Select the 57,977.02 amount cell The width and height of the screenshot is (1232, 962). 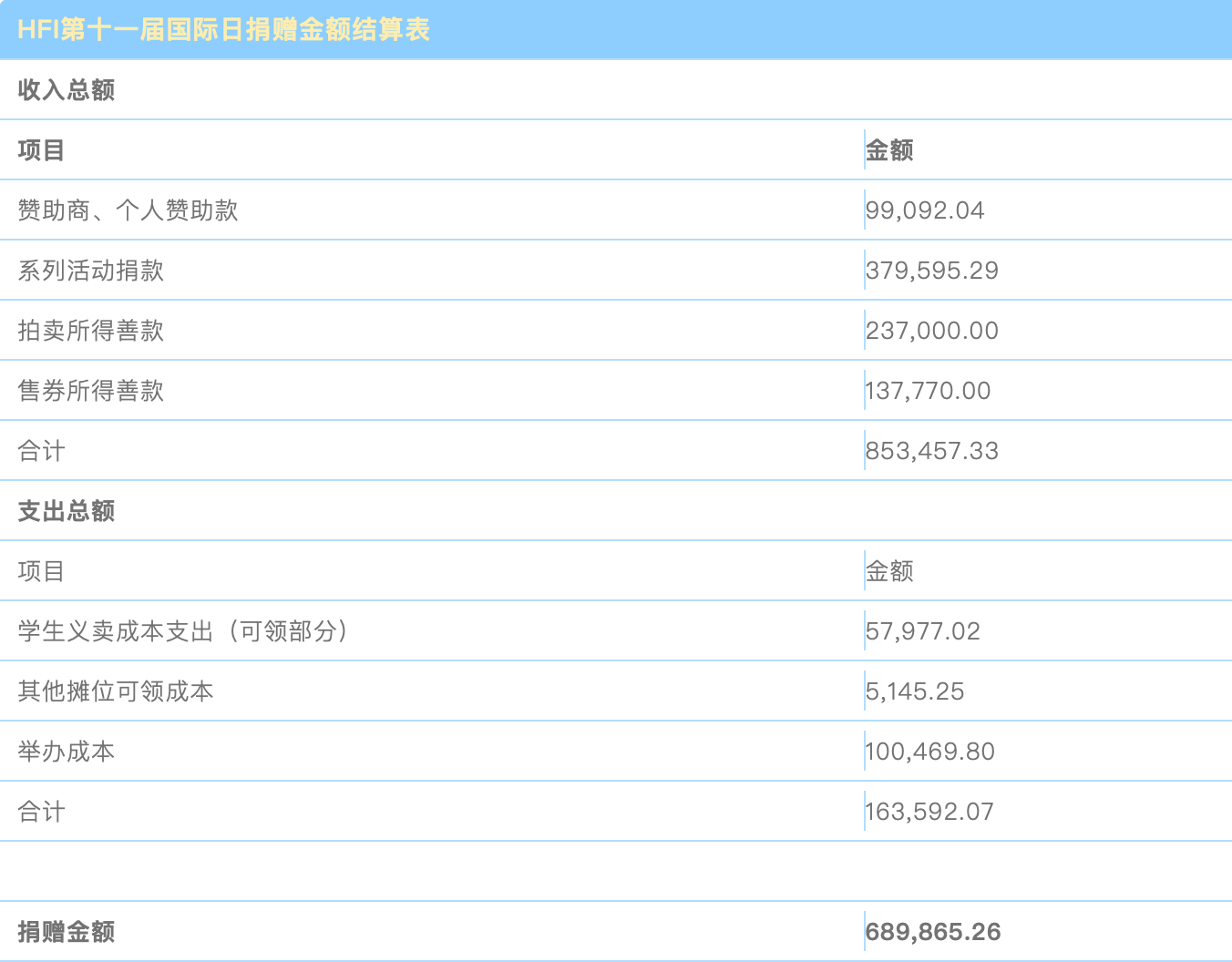923,631
